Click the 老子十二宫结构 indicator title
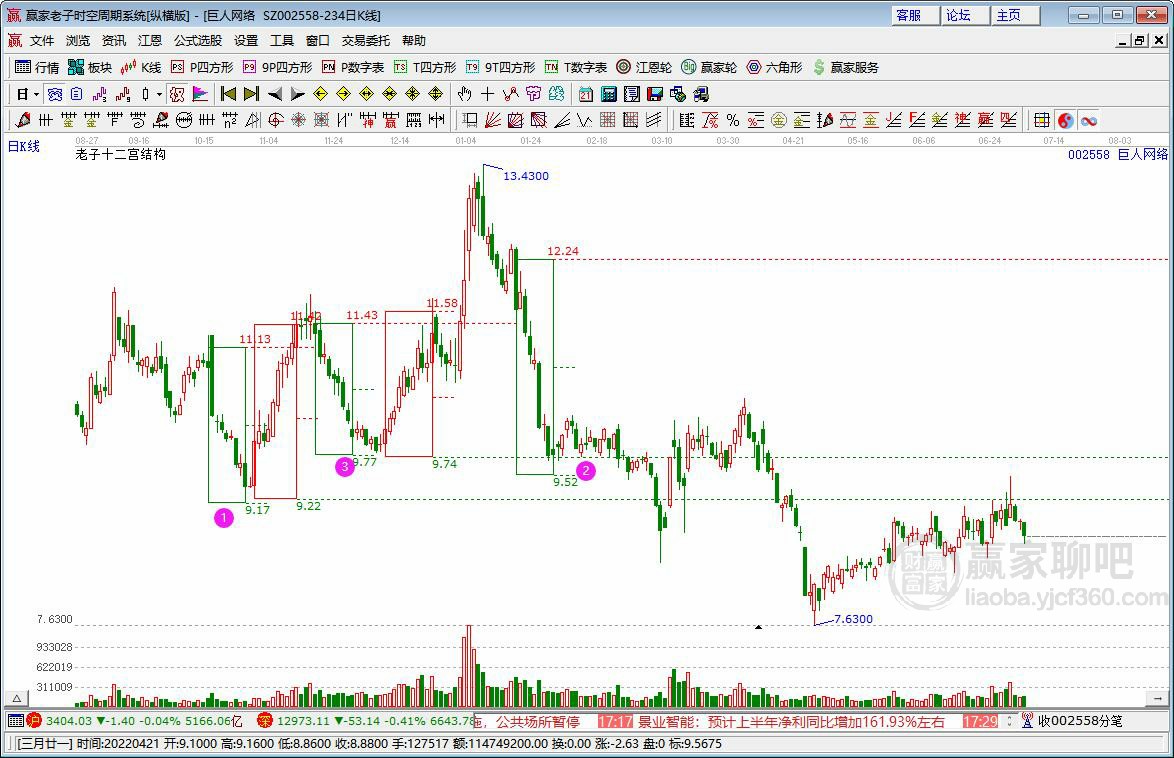Image resolution: width=1174 pixels, height=758 pixels. [121, 154]
